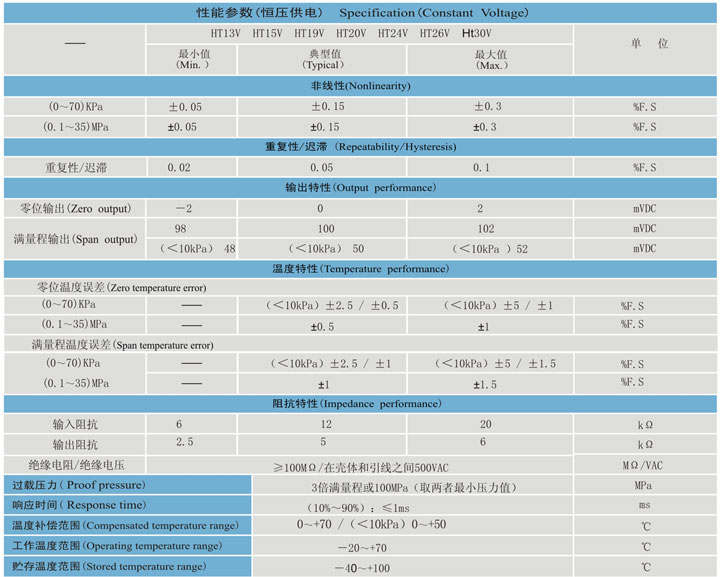Click the Specification (Constant Voltage) table title
The image size is (720, 577).
(x=360, y=13)
